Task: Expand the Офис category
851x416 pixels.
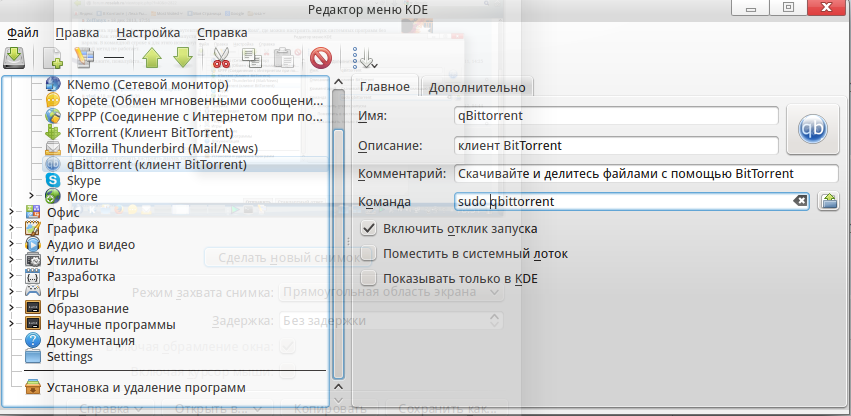Action: coord(11,212)
